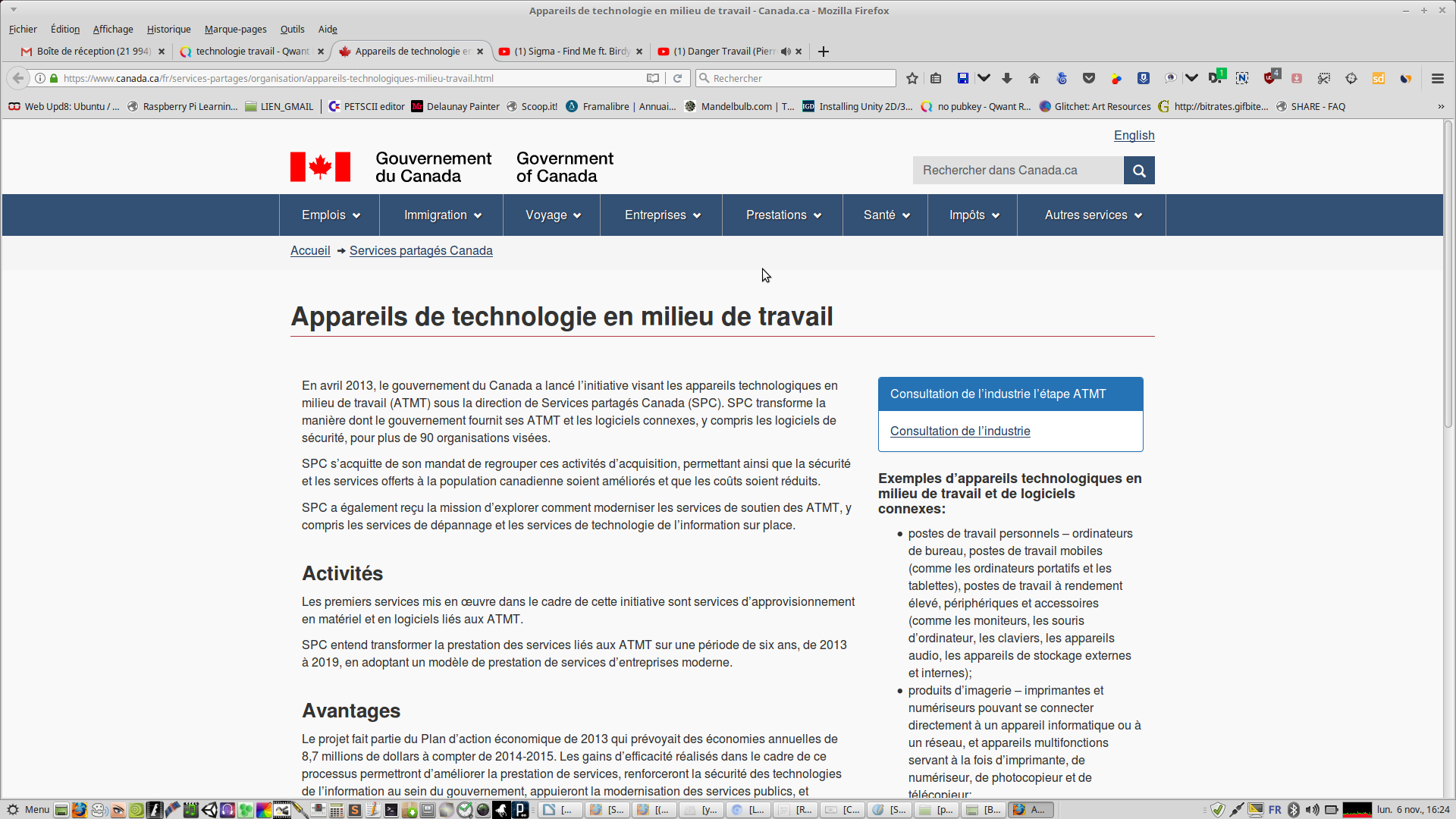Screen dimensions: 1456x819
Task: Click the Rechercher dans Canada.ca field
Action: (x=1018, y=171)
